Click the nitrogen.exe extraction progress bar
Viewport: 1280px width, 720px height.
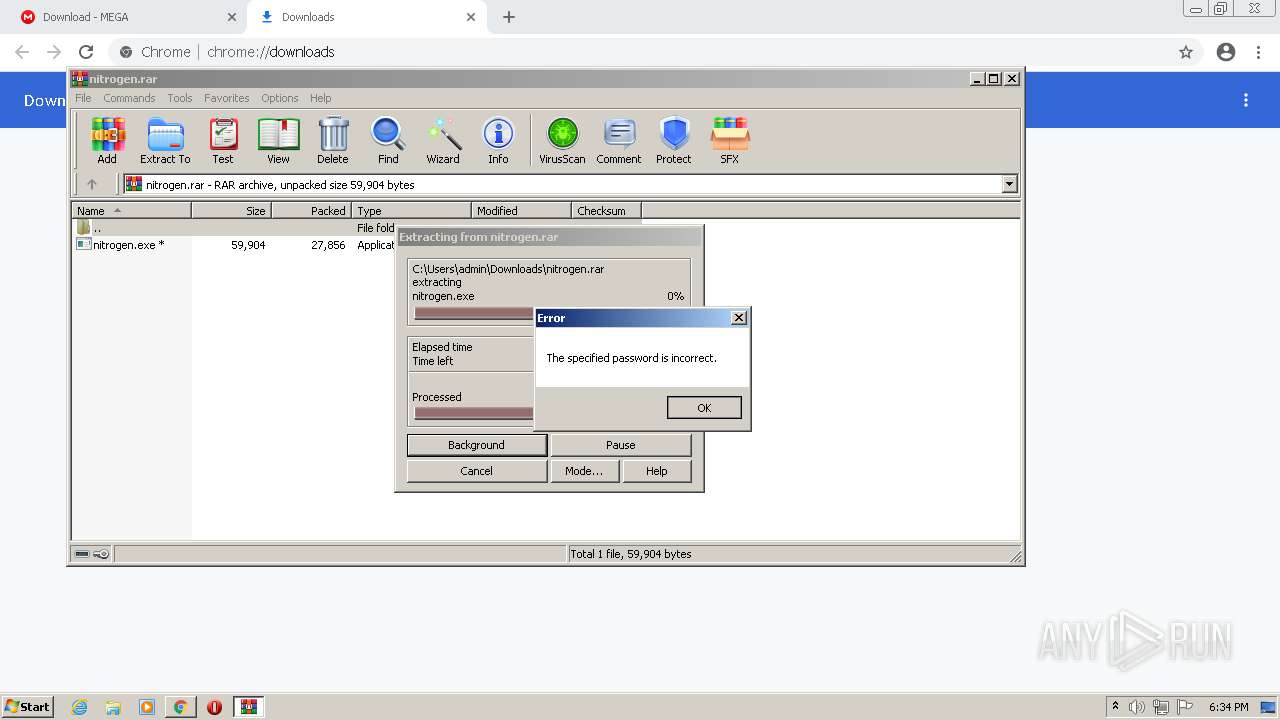[x=473, y=313]
